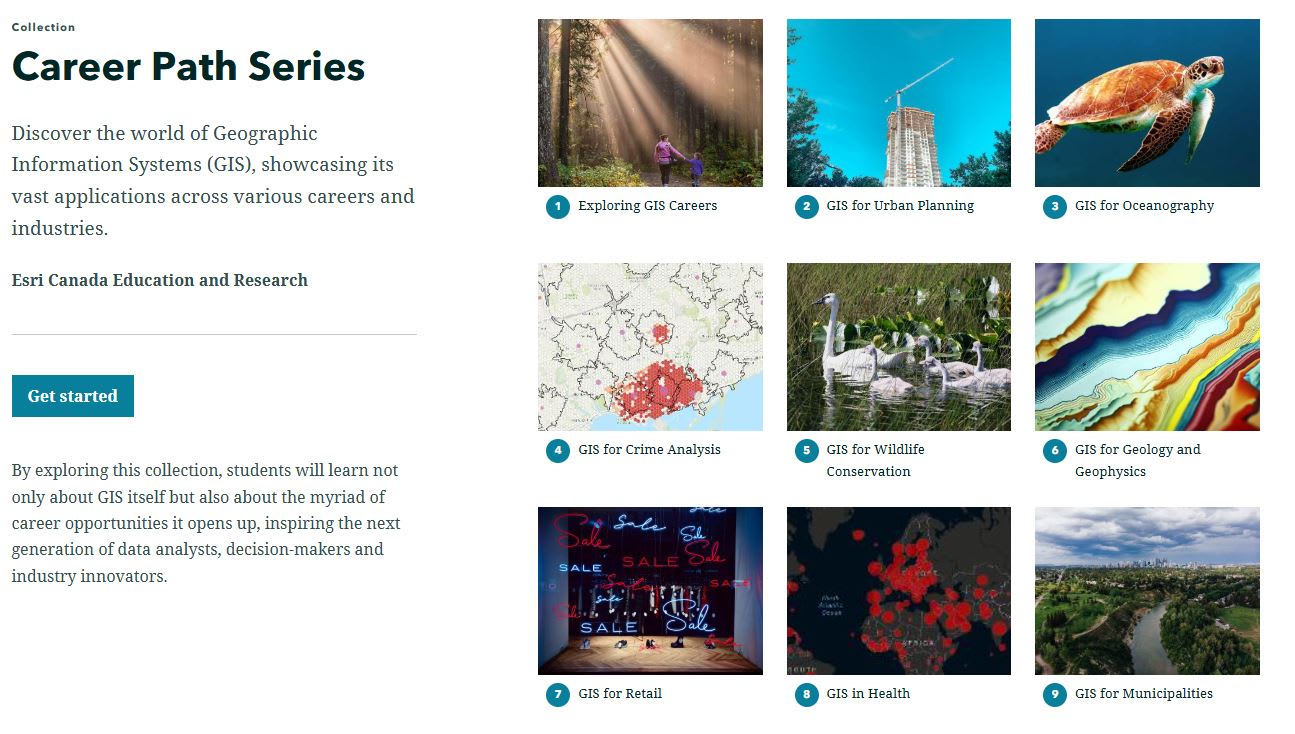The height and width of the screenshot is (734, 1295).
Task: Click the circular number 2 badge
Action: click(806, 206)
